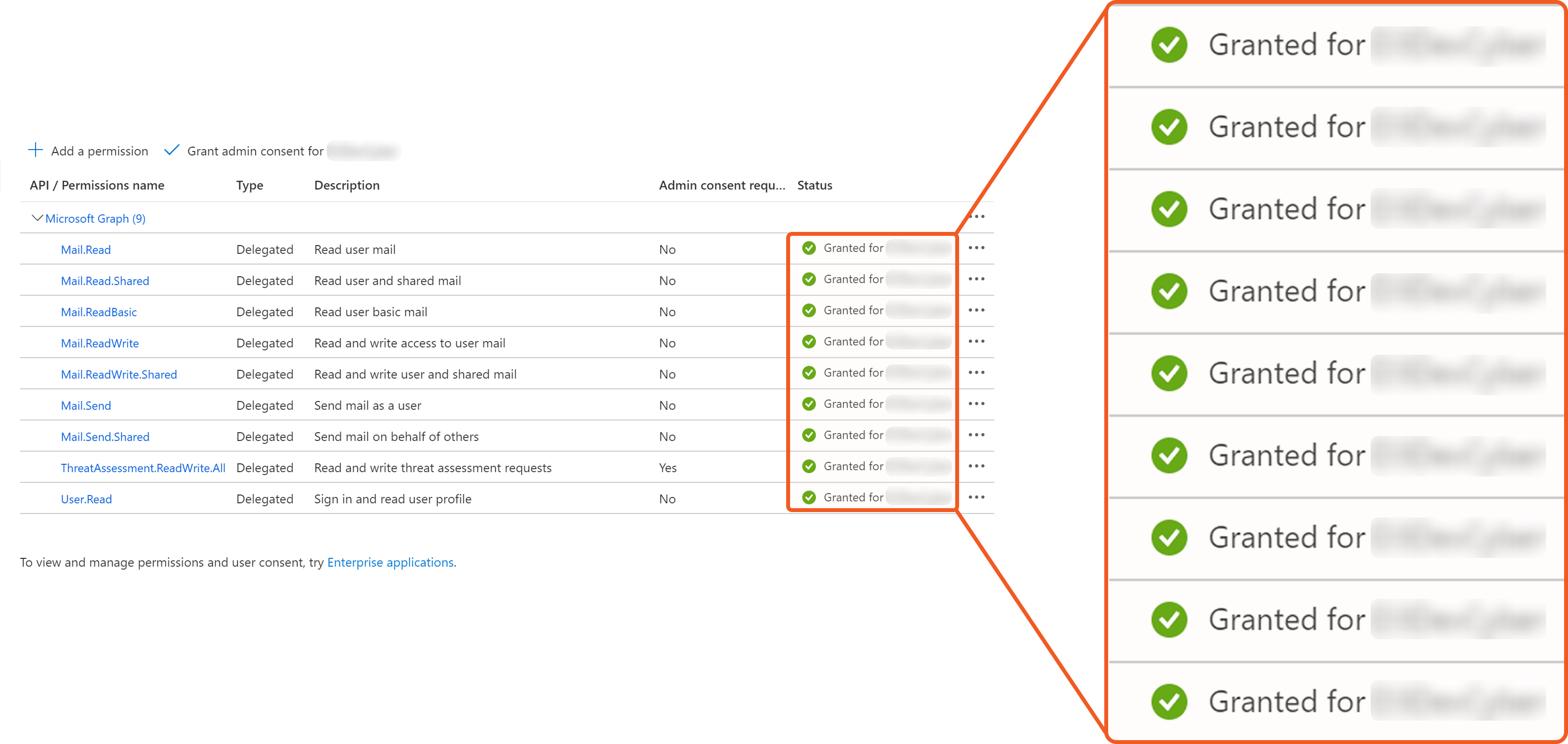Open ellipsis menu for Microsoft Graph group
The image size is (1568, 744).
pyautogui.click(x=976, y=217)
